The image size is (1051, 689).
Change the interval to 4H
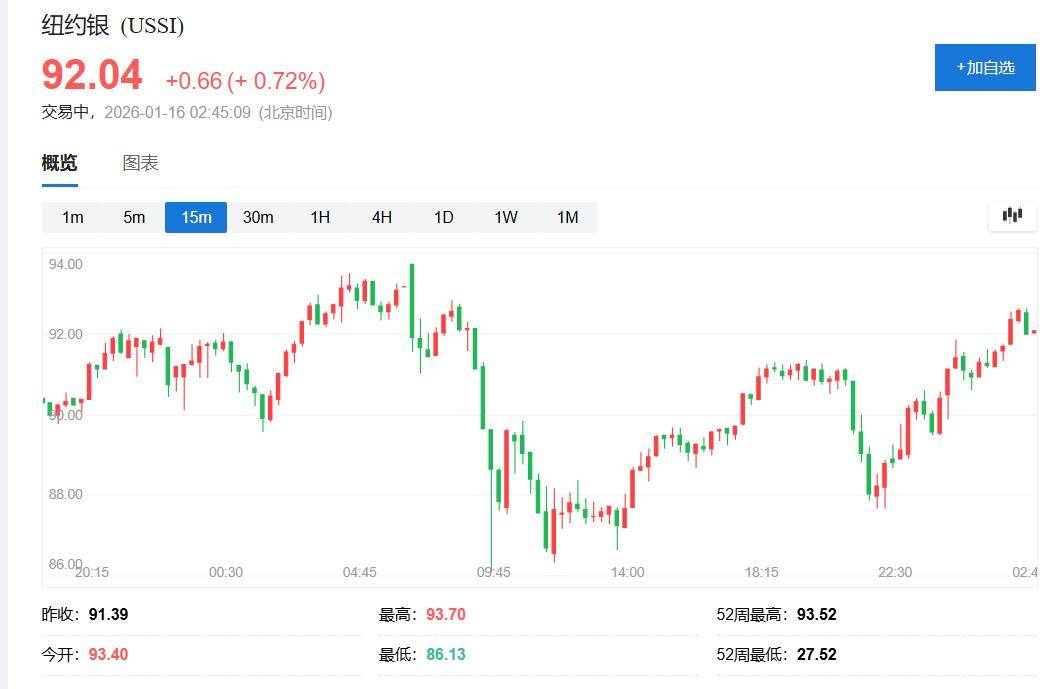click(x=382, y=217)
